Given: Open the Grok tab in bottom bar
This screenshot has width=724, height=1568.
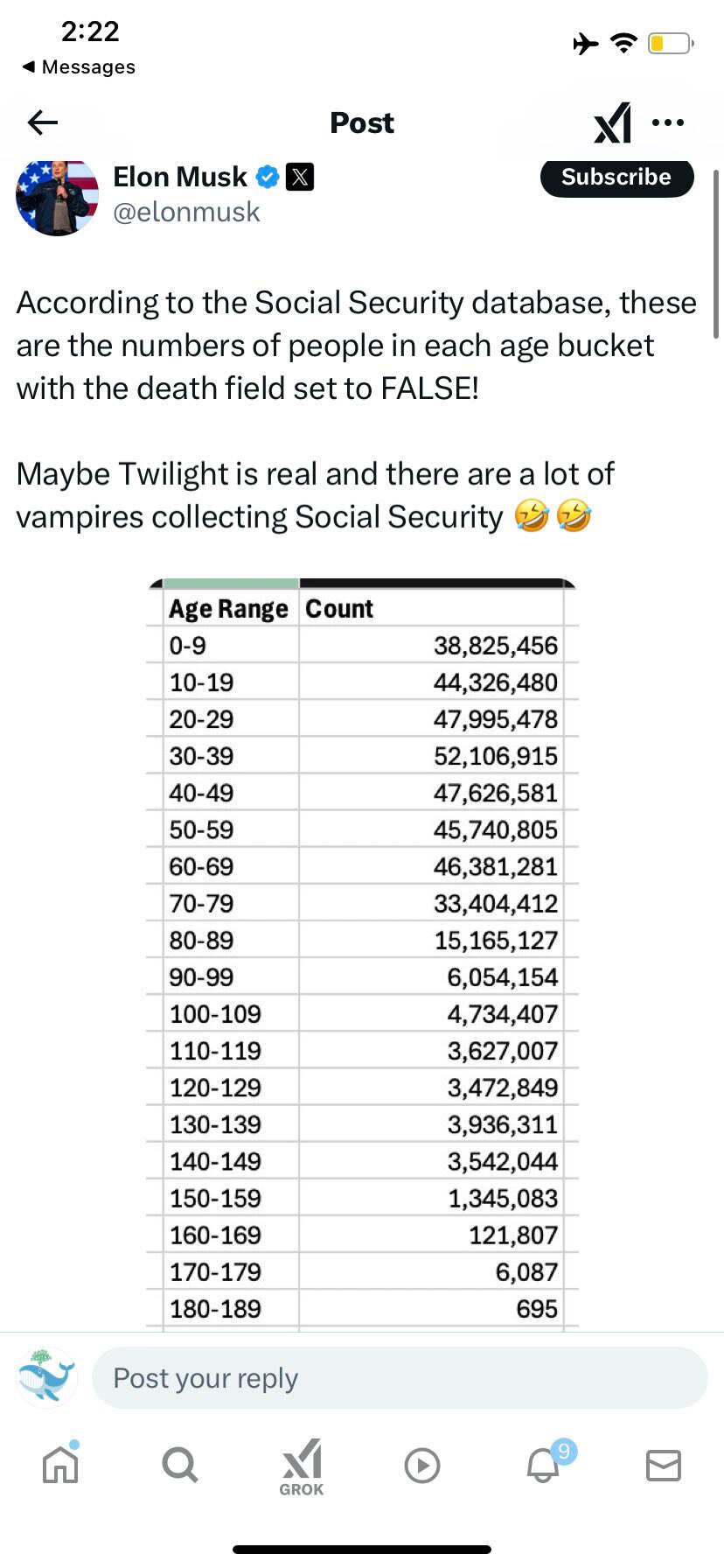Looking at the screenshot, I should (302, 1466).
